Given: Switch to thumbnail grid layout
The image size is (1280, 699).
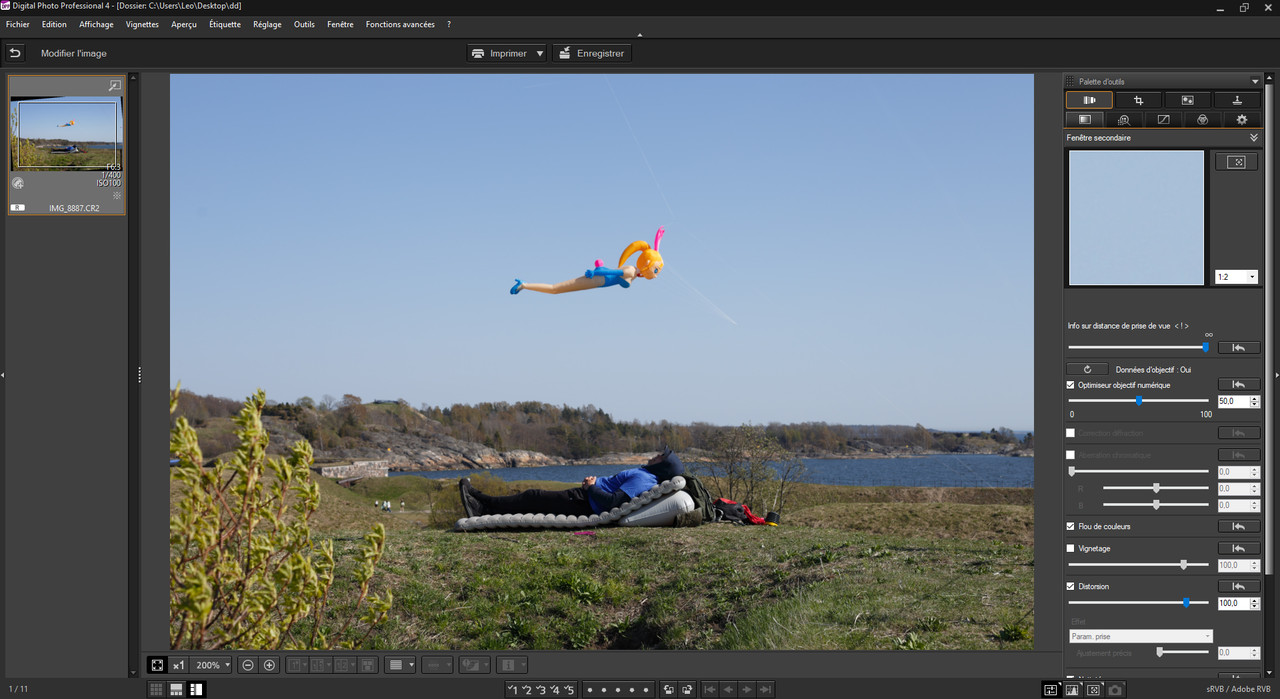Looking at the screenshot, I should (156, 689).
